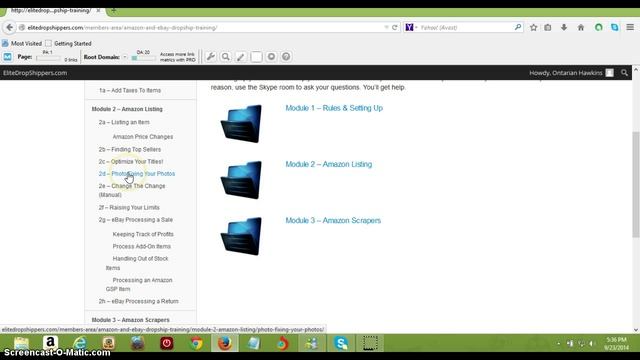Screen dimensions: 640x360
Task: Click the green circular addon icon
Action: pyautogui.click(x=599, y=28)
